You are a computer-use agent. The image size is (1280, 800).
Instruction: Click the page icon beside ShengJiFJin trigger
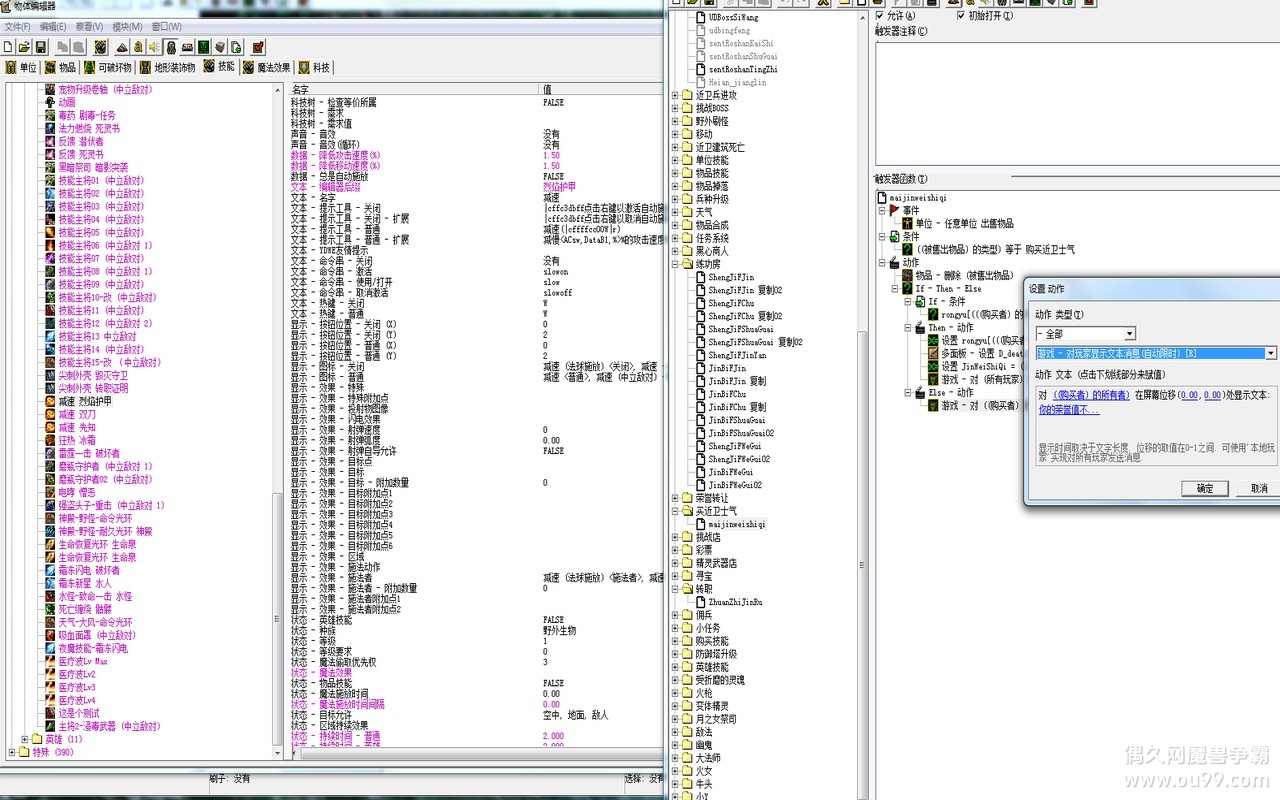(x=700, y=277)
